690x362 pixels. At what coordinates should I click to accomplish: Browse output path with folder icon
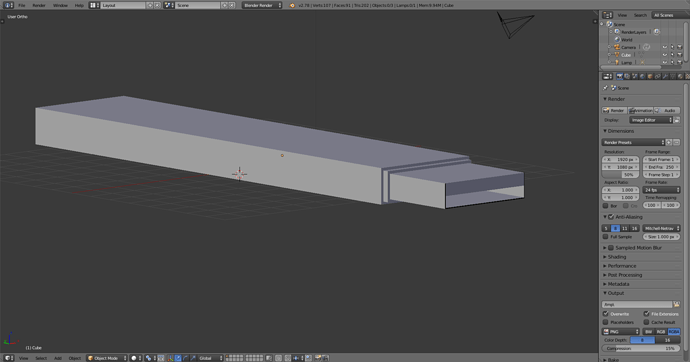click(x=676, y=304)
